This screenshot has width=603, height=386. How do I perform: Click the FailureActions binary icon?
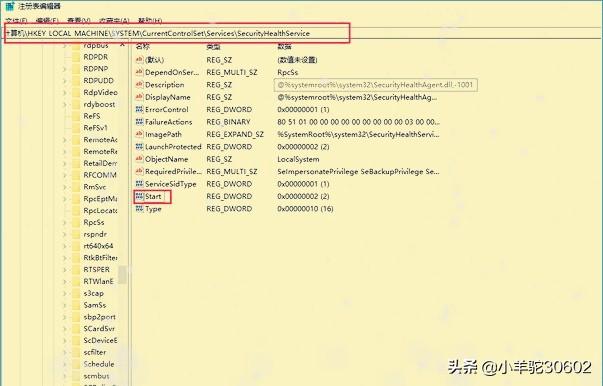point(139,121)
